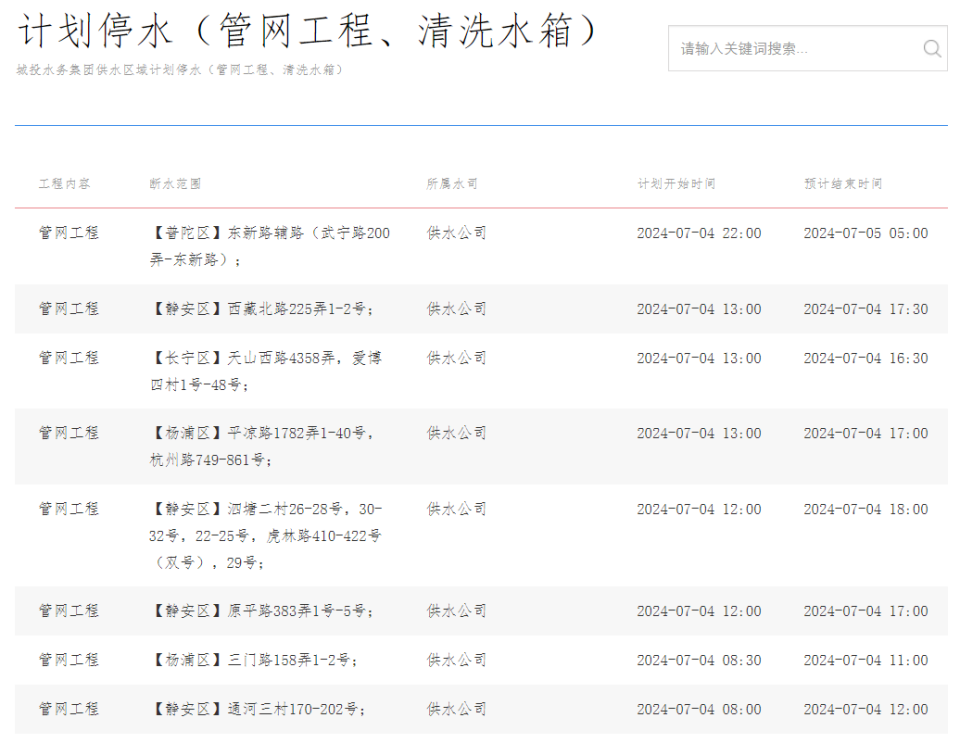The image size is (960, 743).
Task: Click the search magnifier icon
Action: coord(932,48)
